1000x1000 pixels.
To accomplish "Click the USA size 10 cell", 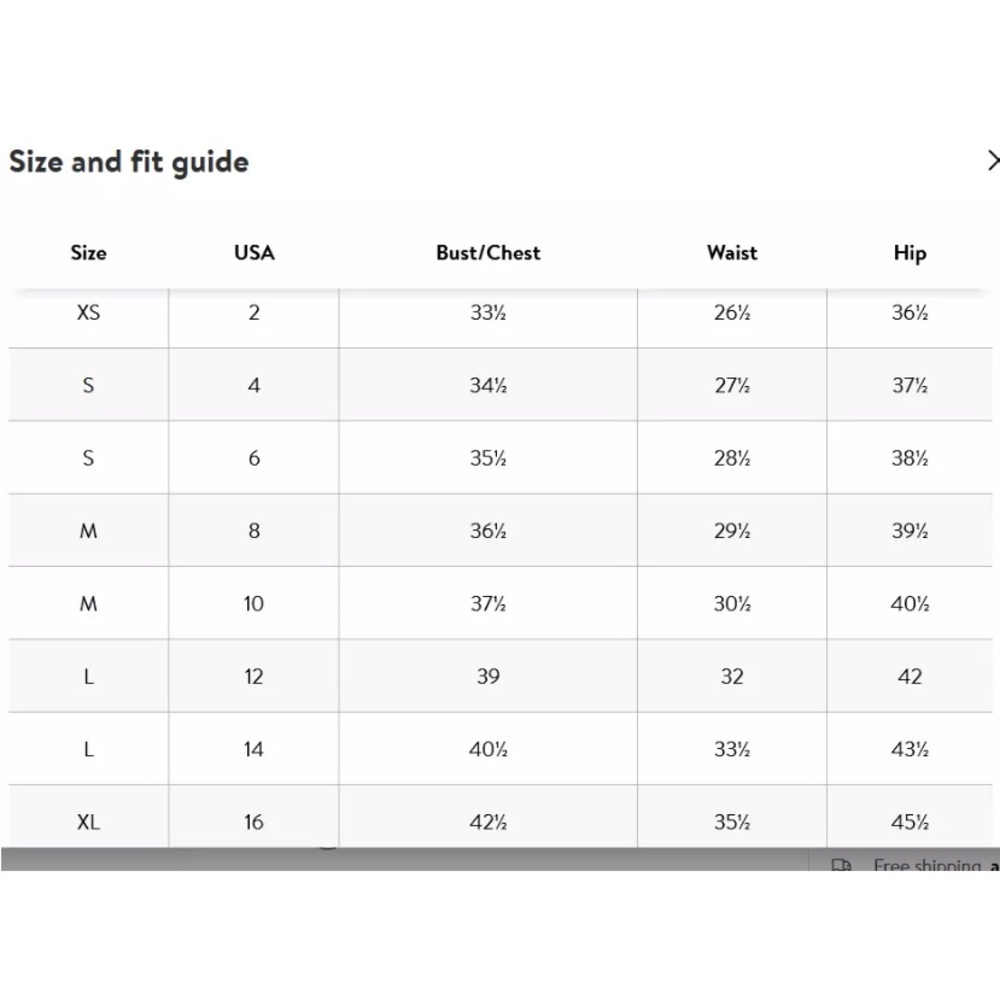I will coord(254,603).
